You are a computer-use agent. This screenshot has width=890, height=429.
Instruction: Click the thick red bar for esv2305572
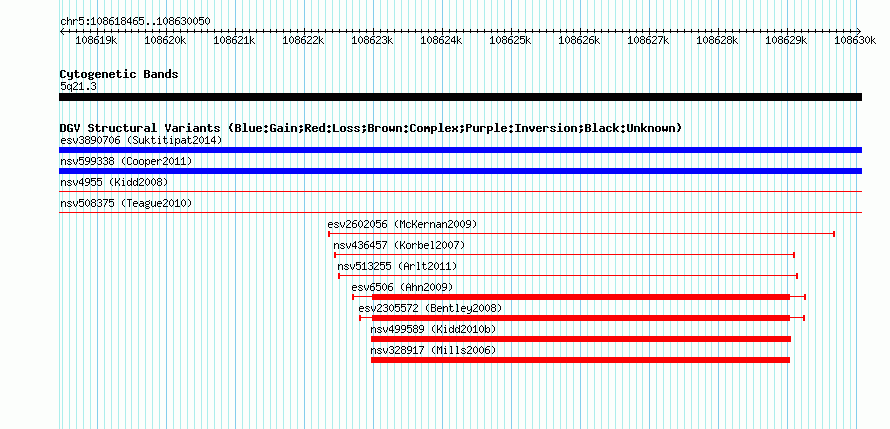[581, 318]
